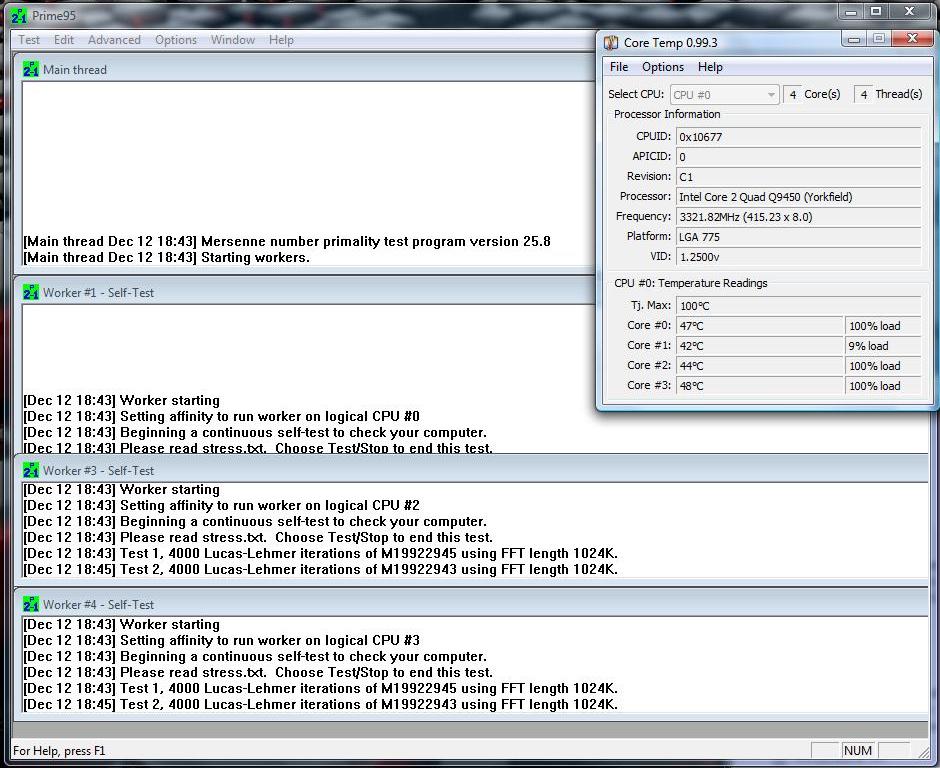Screen dimensions: 940x768
Task: Click the VID value 1.2500v
Action: 799,257
